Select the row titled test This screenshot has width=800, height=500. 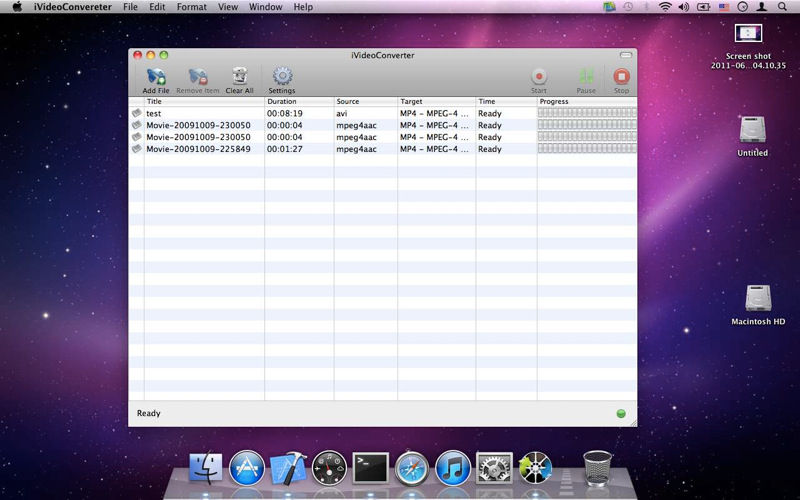click(x=383, y=113)
